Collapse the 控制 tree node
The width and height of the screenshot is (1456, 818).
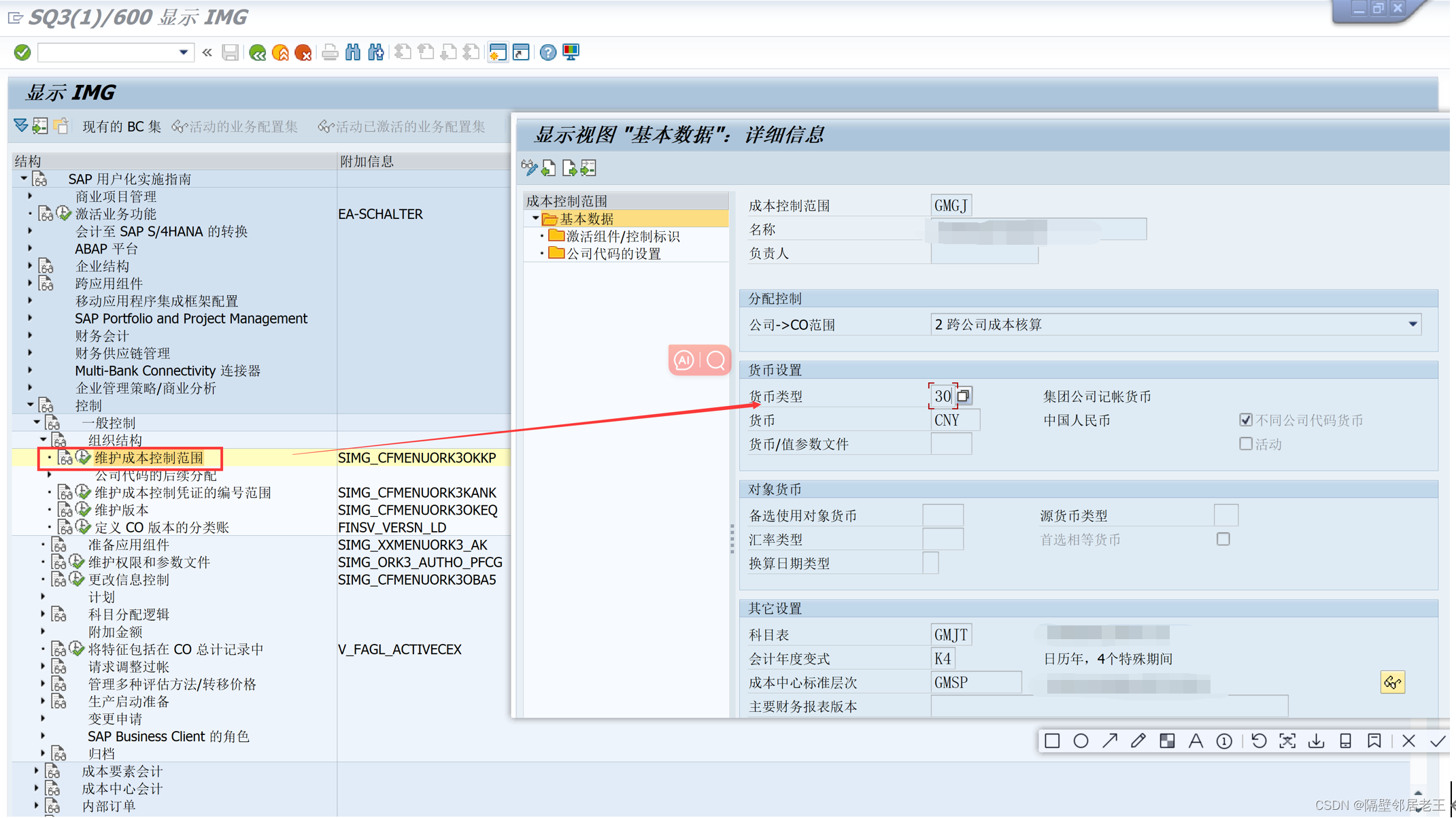(x=31, y=405)
